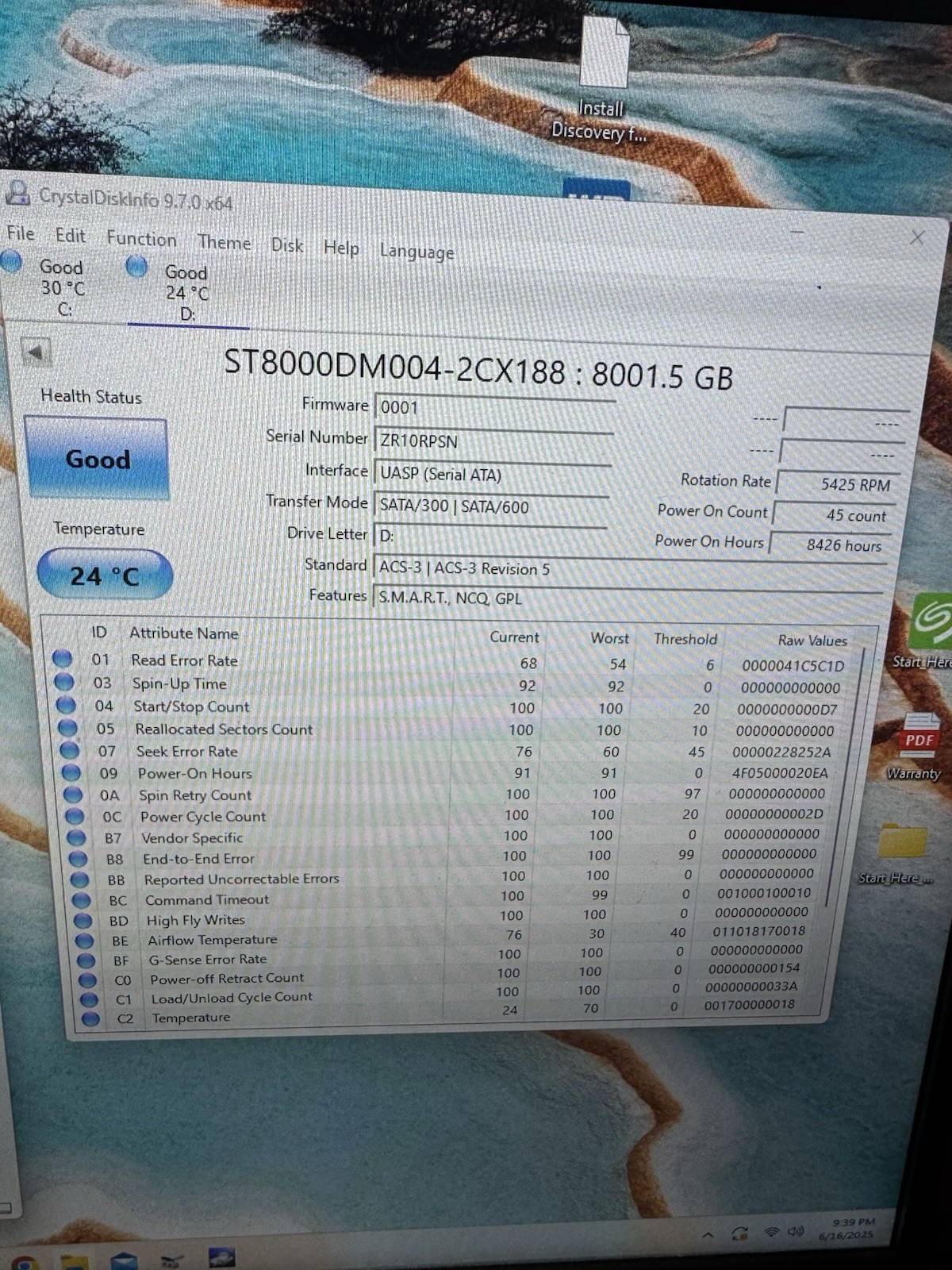The width and height of the screenshot is (952, 1270).
Task: Open the File menu
Action: pyautogui.click(x=21, y=233)
